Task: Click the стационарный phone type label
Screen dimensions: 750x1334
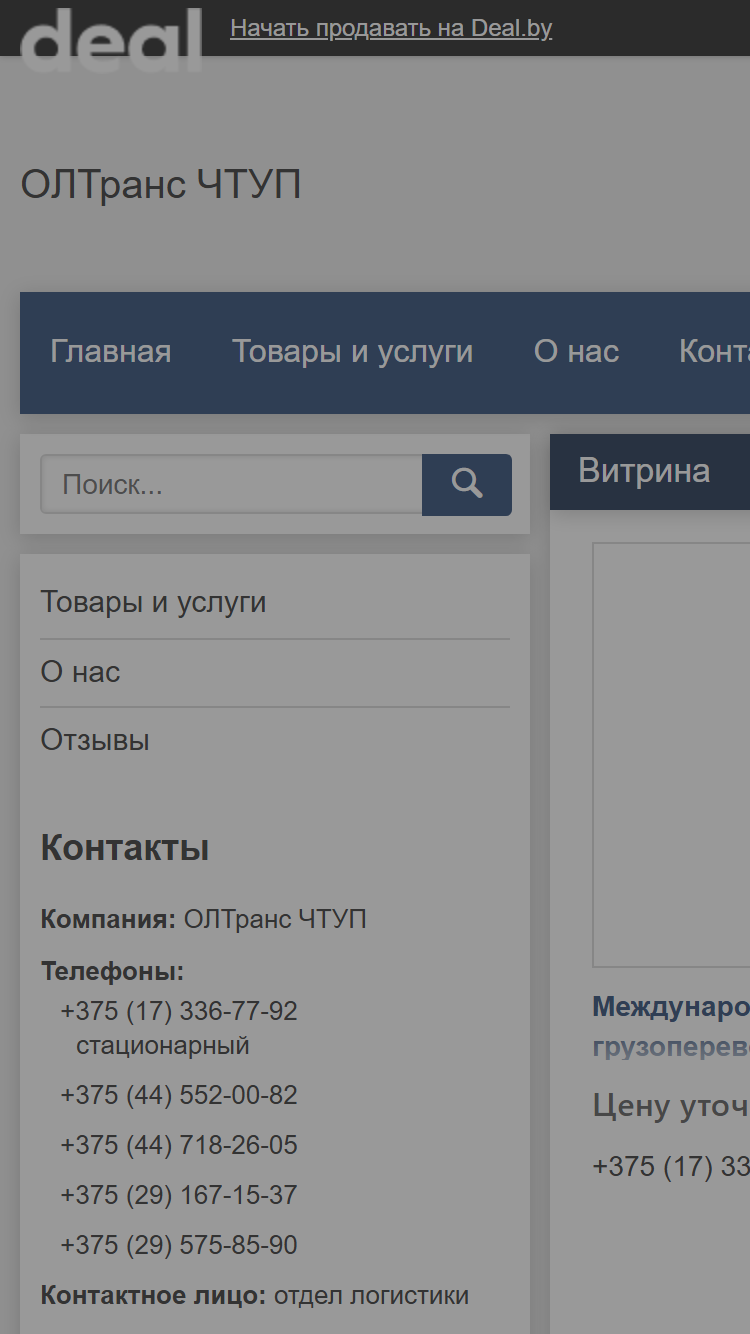Action: [x=163, y=1046]
